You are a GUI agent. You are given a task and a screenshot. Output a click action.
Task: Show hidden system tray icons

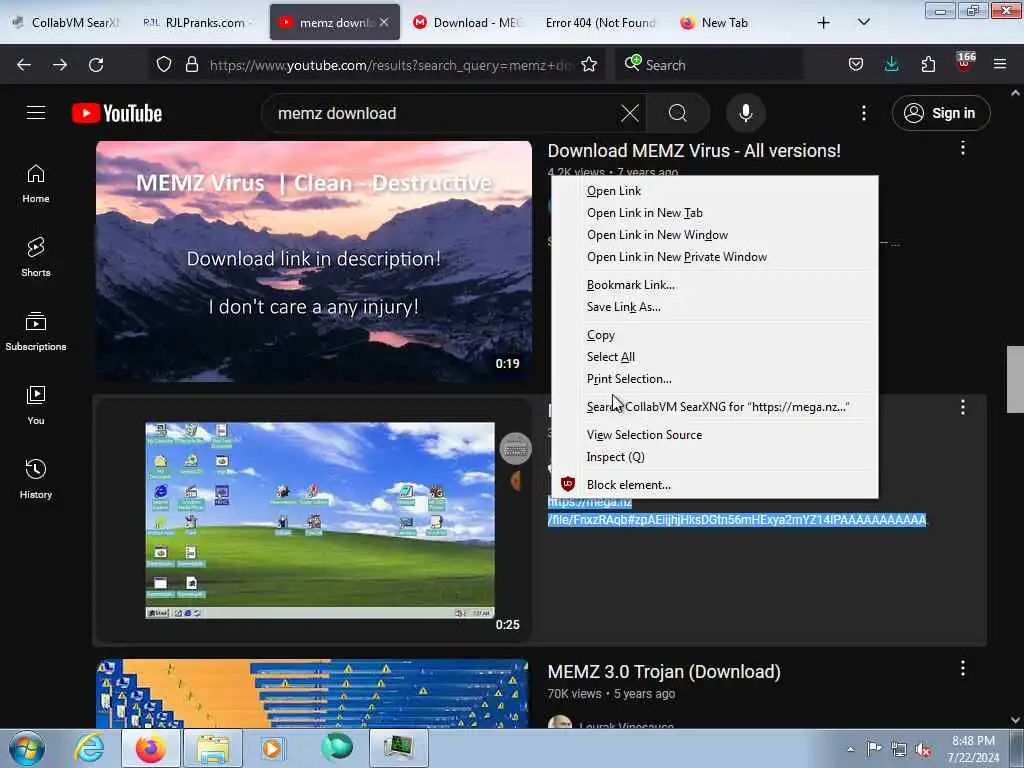click(x=850, y=748)
